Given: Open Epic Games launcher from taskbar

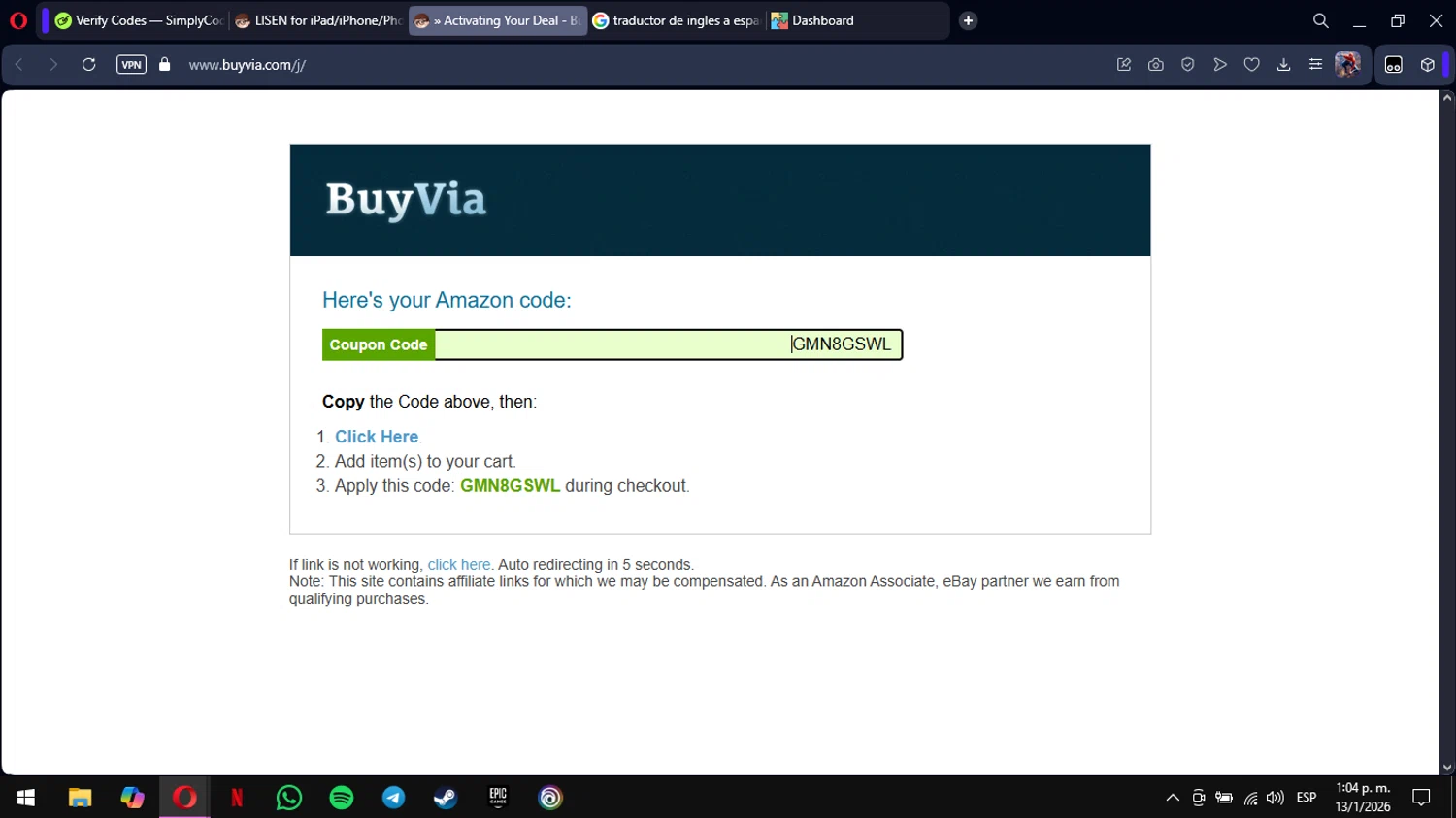Looking at the screenshot, I should tap(498, 798).
